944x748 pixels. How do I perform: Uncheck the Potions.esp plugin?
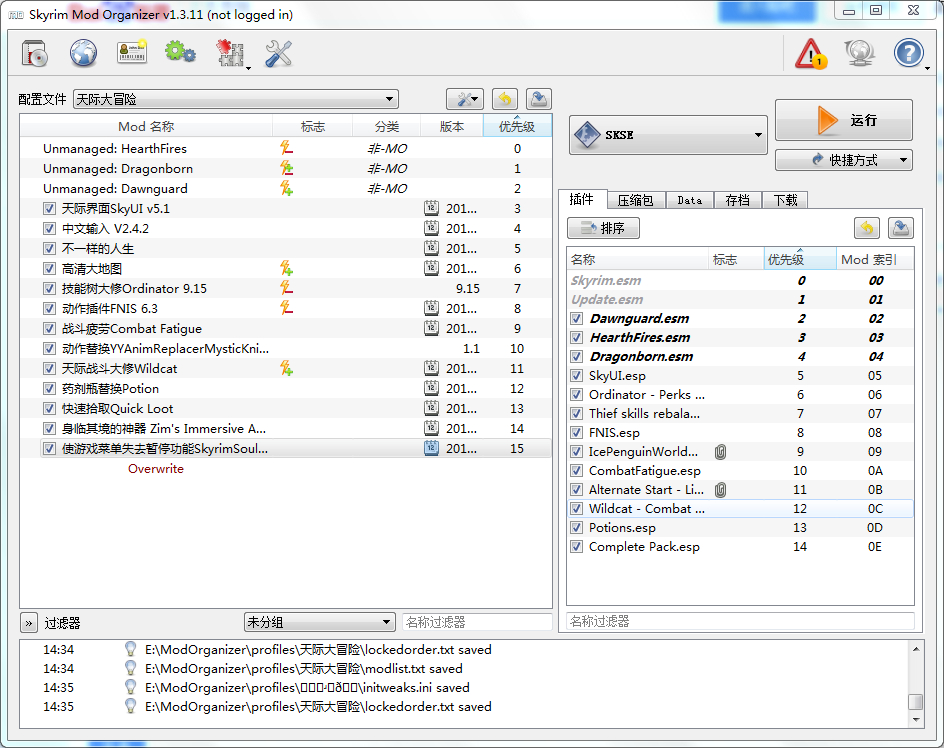click(577, 528)
